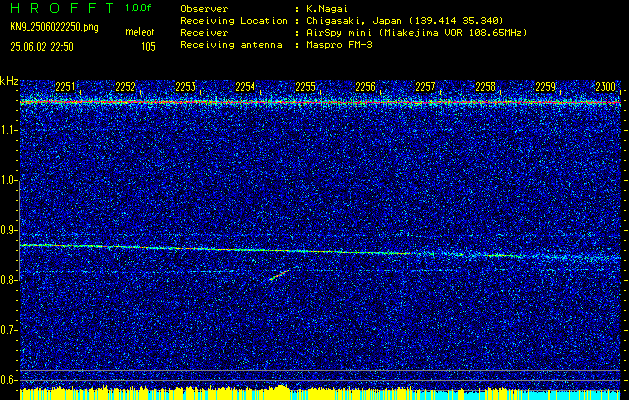Click the 1.0 kHz axis label
Screen dimensions: 629x400
tap(9, 181)
